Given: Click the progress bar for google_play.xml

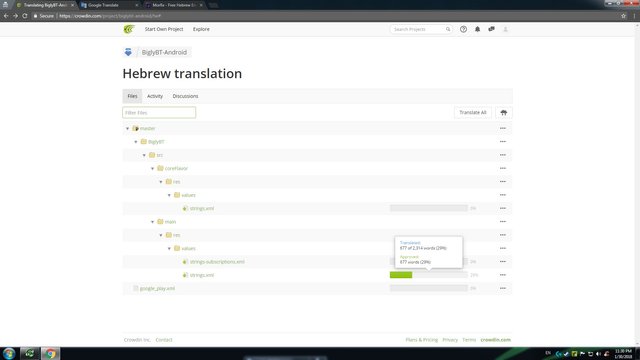Looking at the screenshot, I should point(429,288).
